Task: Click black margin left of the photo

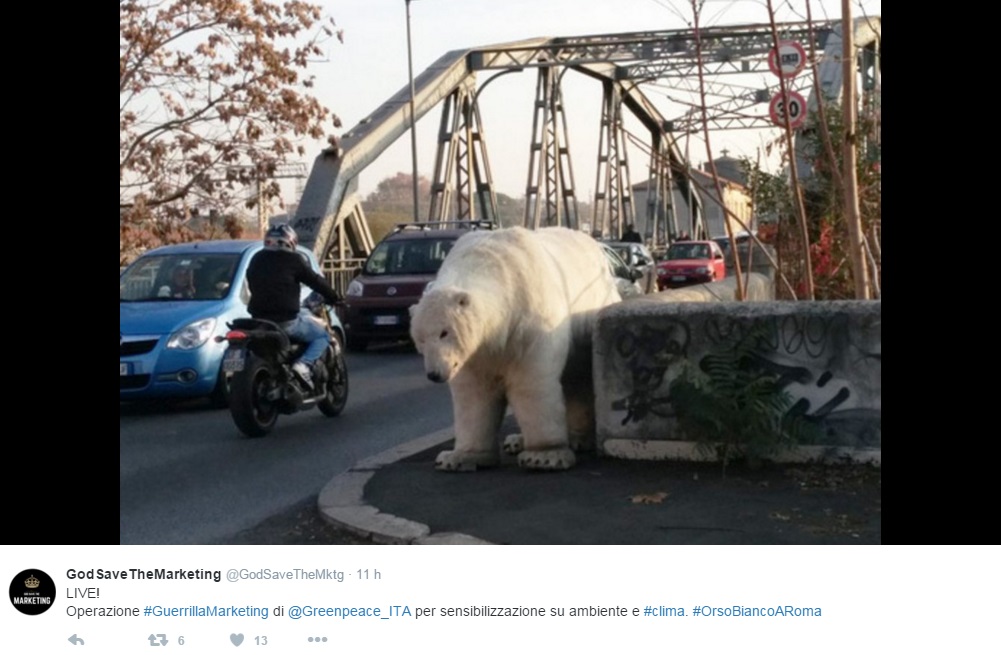Action: coord(60,272)
